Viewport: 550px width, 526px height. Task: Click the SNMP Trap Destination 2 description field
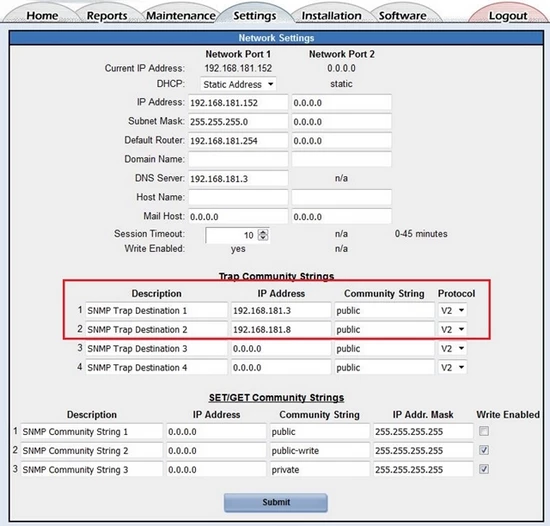156,329
